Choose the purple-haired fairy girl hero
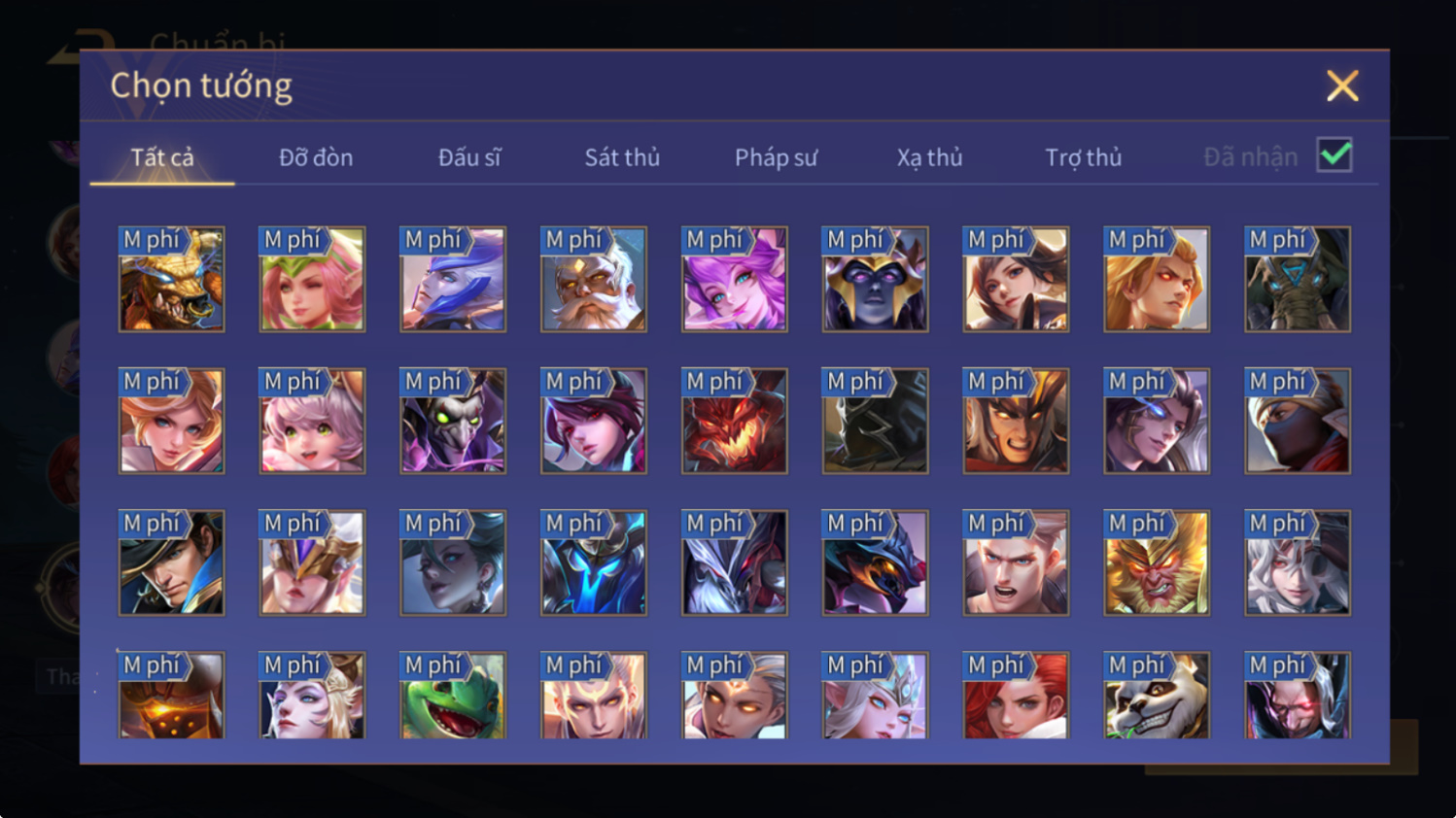1456x818 pixels. click(734, 280)
